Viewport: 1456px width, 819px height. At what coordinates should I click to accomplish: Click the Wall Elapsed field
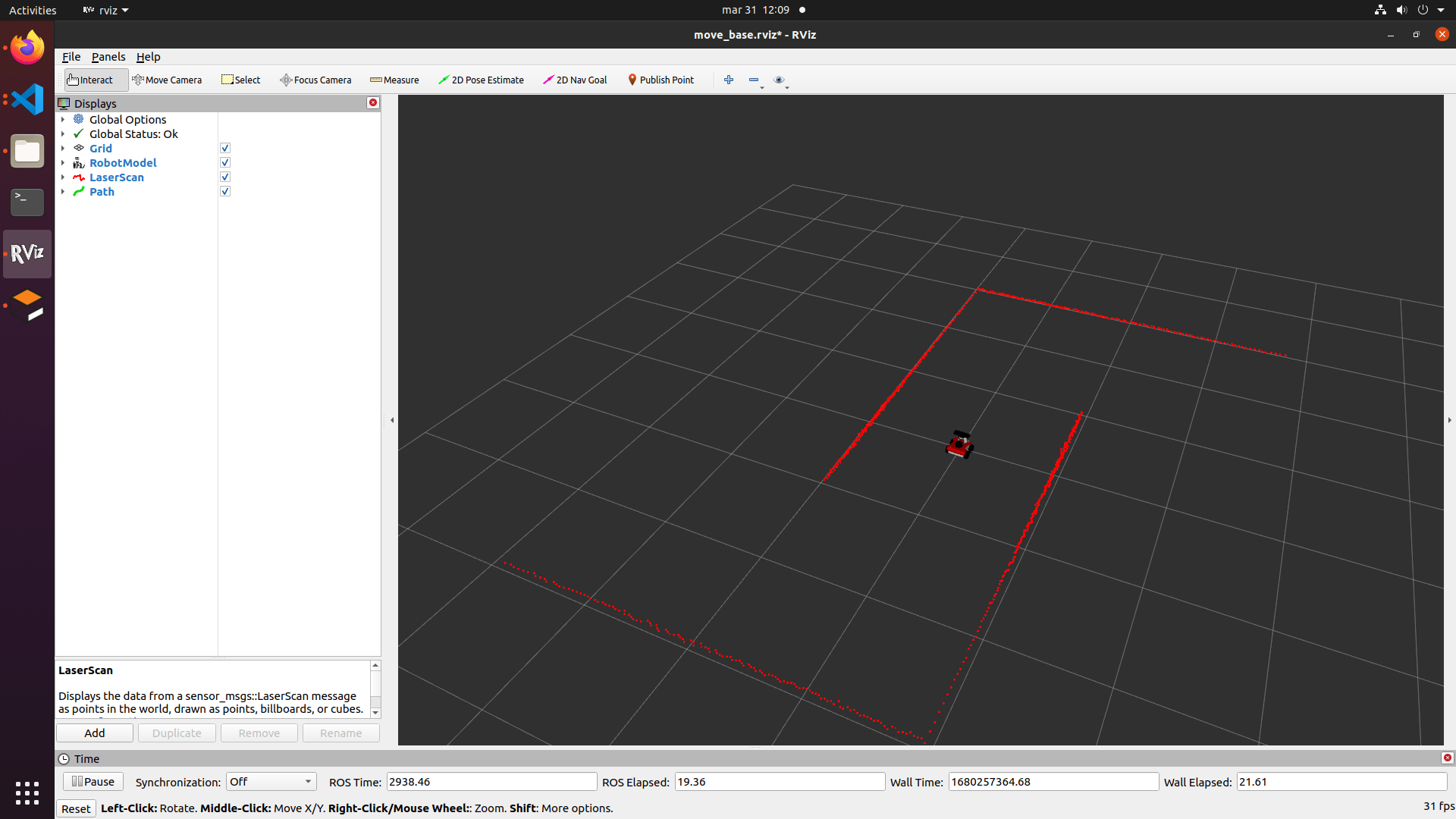click(1341, 782)
